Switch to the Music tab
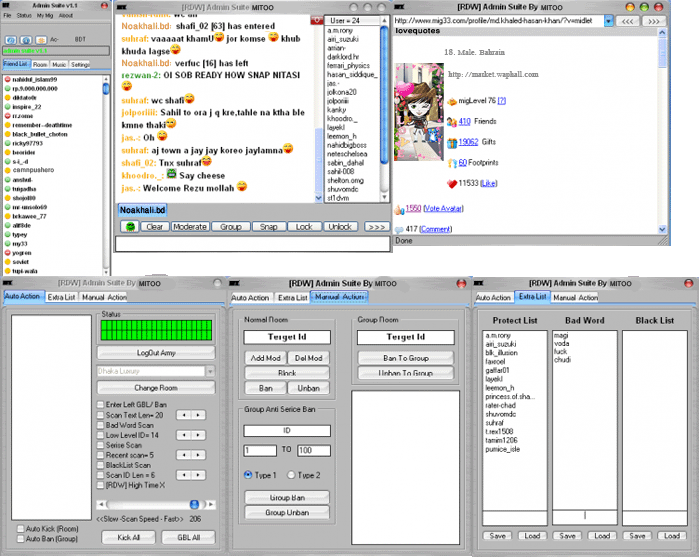The width and height of the screenshot is (700, 557). (59, 64)
